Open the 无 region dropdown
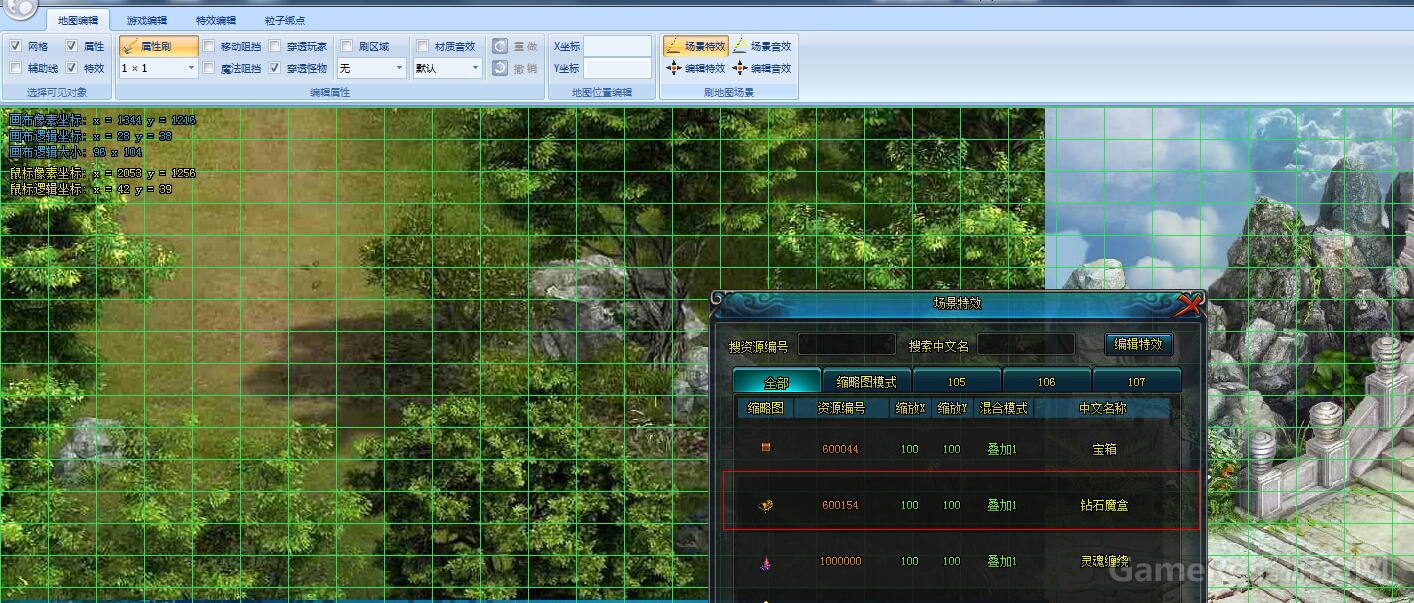1414x603 pixels. (371, 68)
